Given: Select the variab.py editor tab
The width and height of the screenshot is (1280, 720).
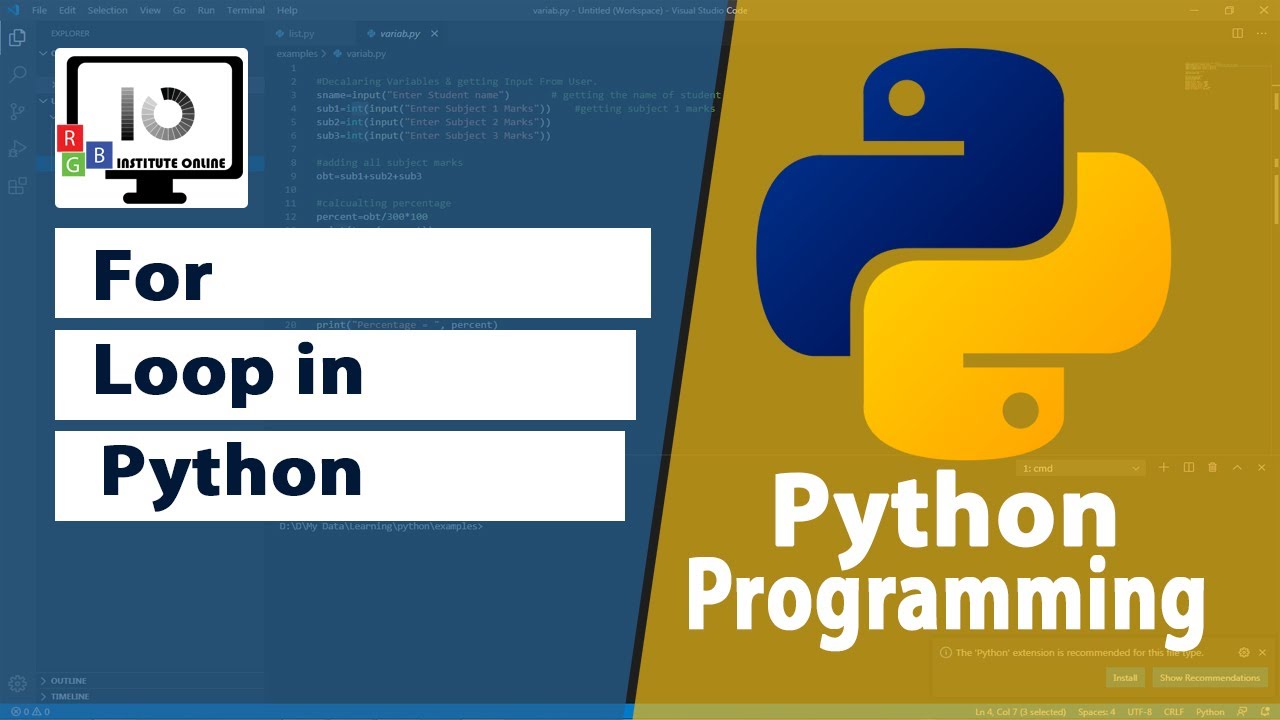Looking at the screenshot, I should 400,34.
